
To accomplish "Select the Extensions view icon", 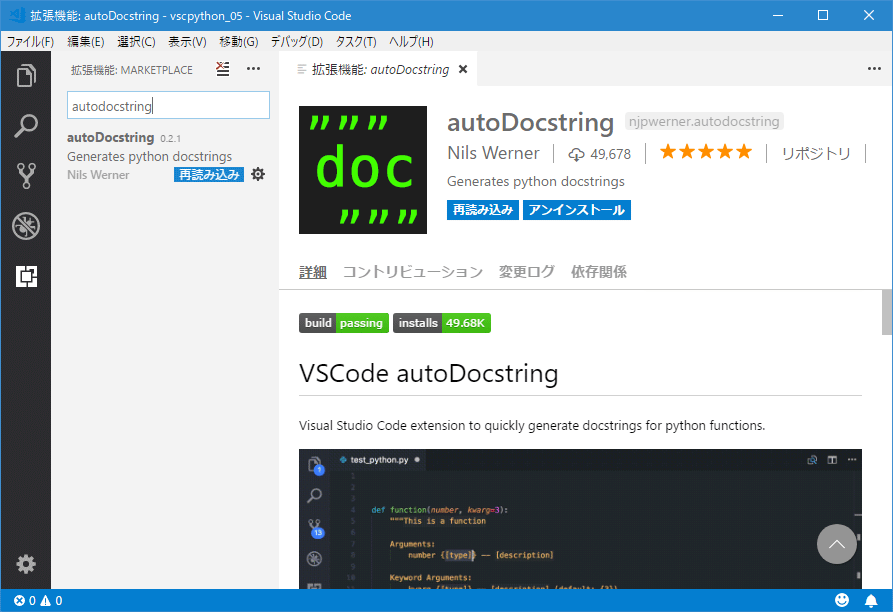I will [x=26, y=277].
